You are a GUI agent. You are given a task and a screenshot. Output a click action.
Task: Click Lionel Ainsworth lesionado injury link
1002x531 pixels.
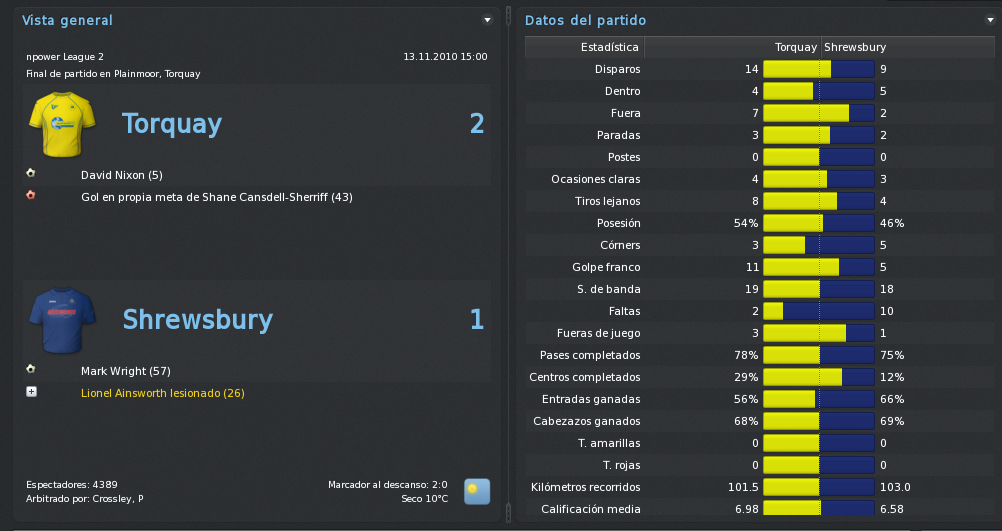[163, 394]
